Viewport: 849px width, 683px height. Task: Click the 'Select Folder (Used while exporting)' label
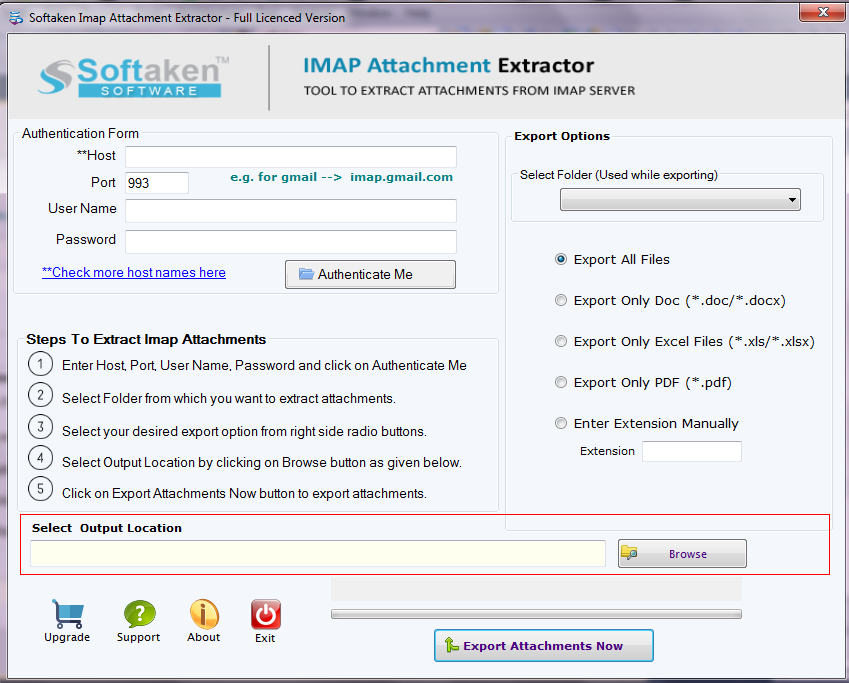[x=618, y=175]
